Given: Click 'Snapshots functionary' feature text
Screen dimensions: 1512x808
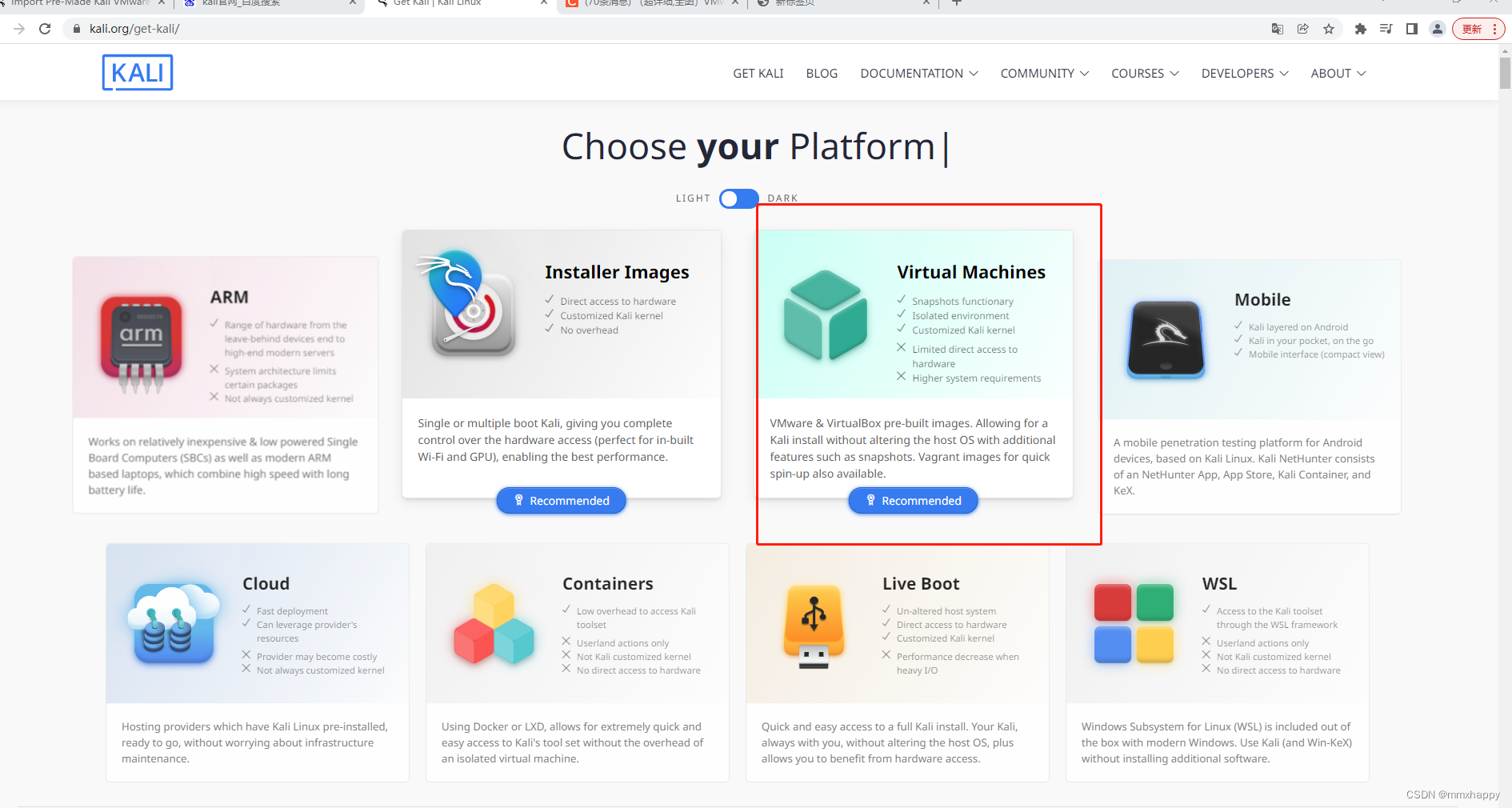Looking at the screenshot, I should pos(962,302).
